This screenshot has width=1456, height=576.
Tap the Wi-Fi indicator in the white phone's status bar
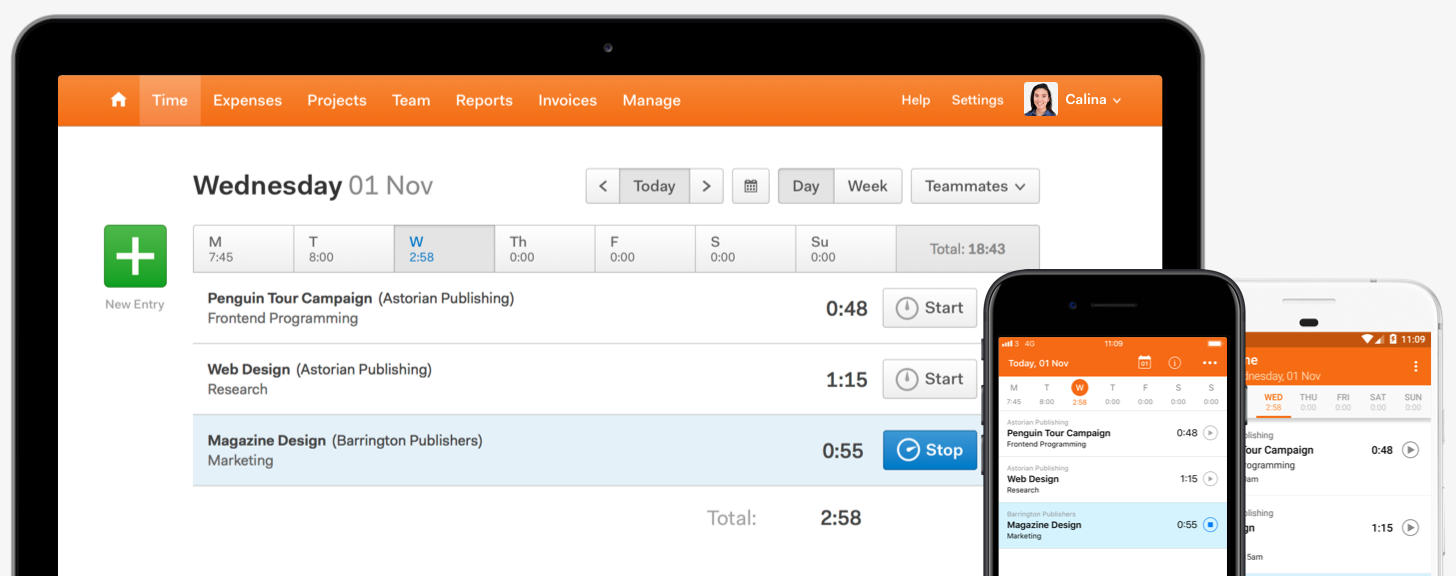pos(1367,339)
